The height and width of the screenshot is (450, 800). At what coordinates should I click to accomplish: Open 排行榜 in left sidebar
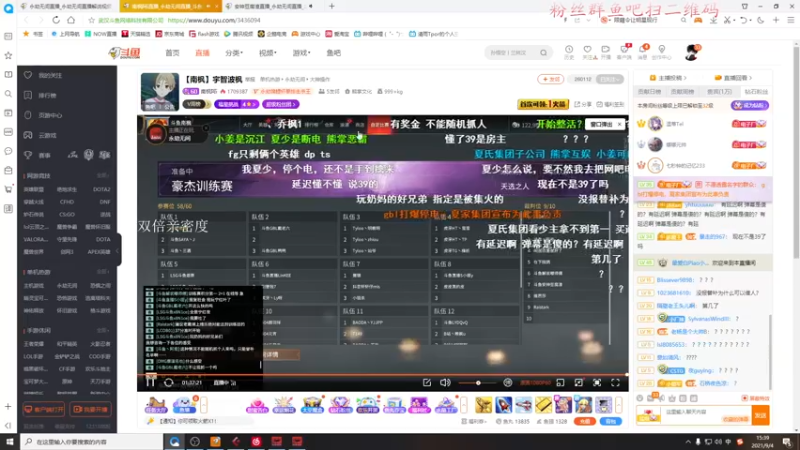point(41,95)
